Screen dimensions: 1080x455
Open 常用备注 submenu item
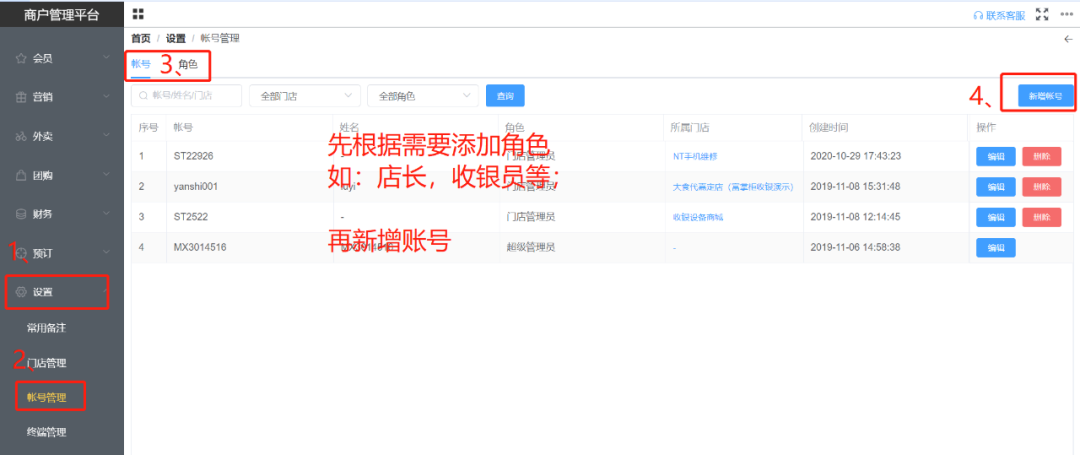[x=46, y=327]
